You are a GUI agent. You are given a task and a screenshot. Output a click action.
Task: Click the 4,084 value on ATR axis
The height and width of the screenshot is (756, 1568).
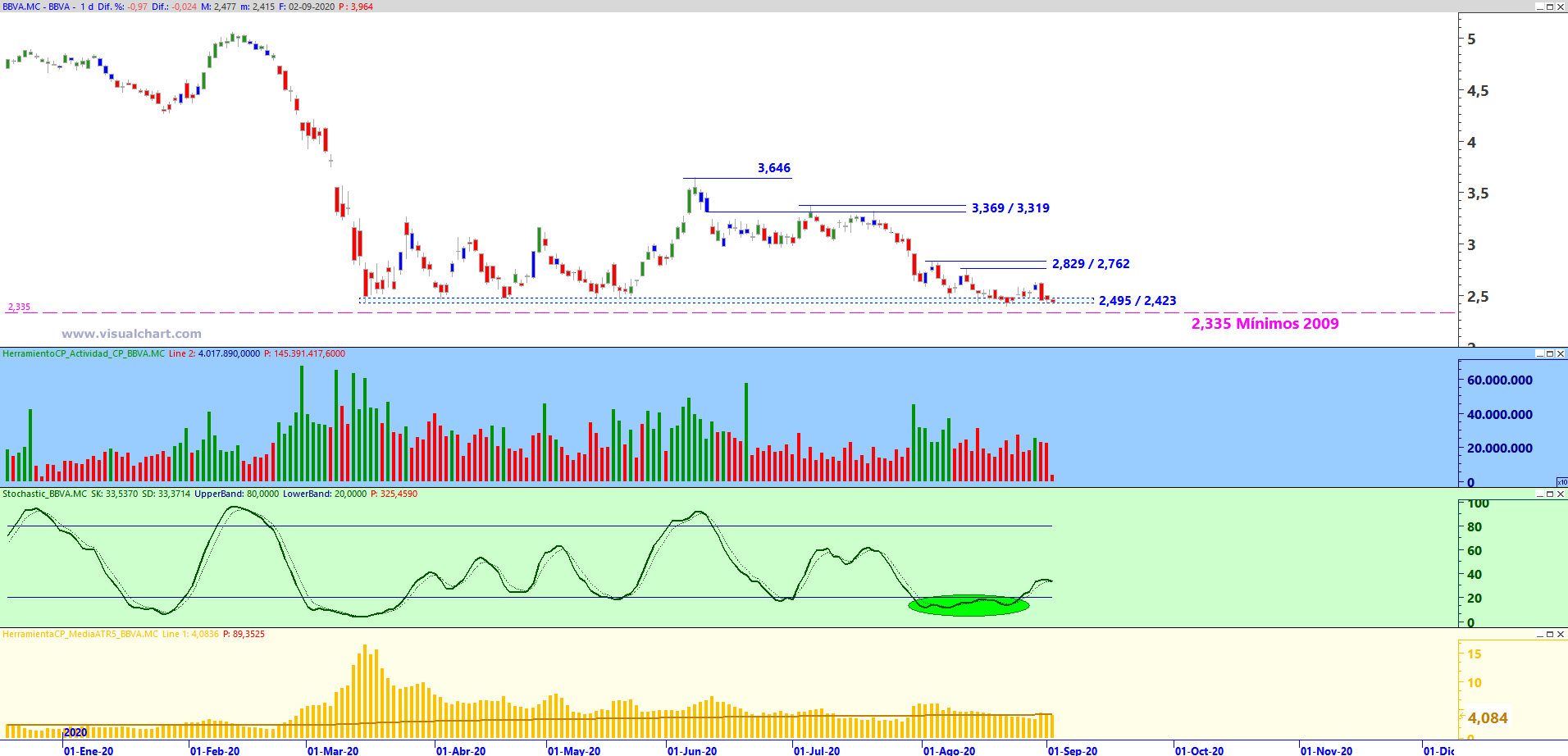point(1488,718)
